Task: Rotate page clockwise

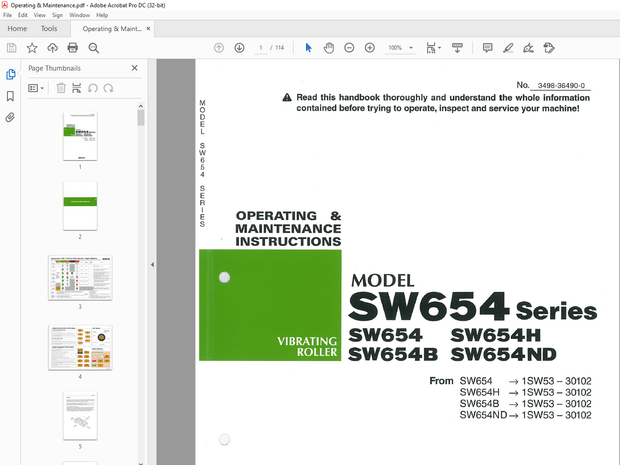Action: (x=108, y=88)
